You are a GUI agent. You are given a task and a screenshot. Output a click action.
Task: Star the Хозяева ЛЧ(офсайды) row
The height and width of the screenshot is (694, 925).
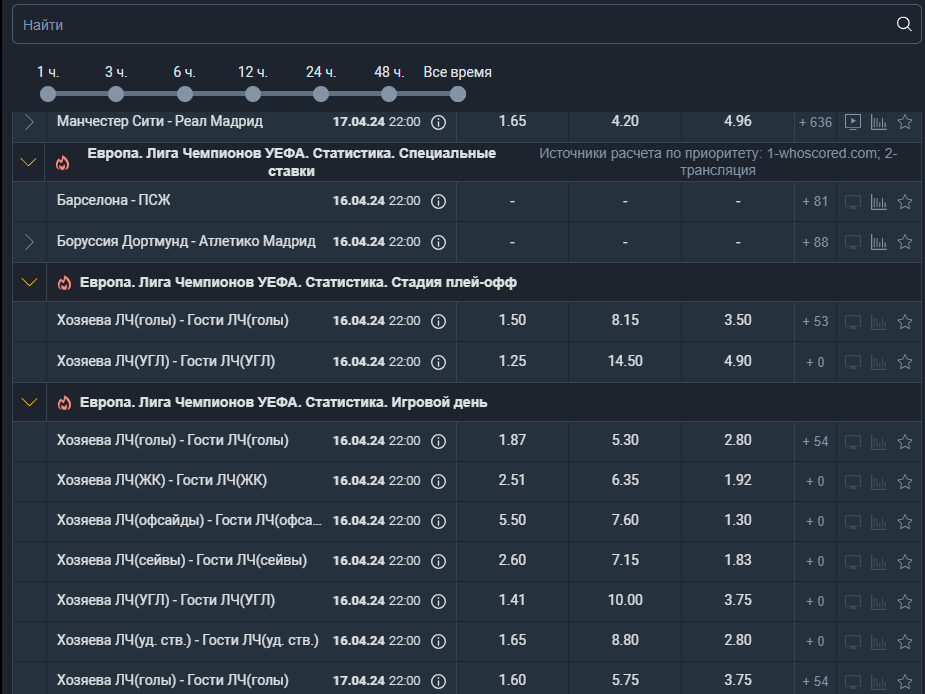(x=905, y=521)
